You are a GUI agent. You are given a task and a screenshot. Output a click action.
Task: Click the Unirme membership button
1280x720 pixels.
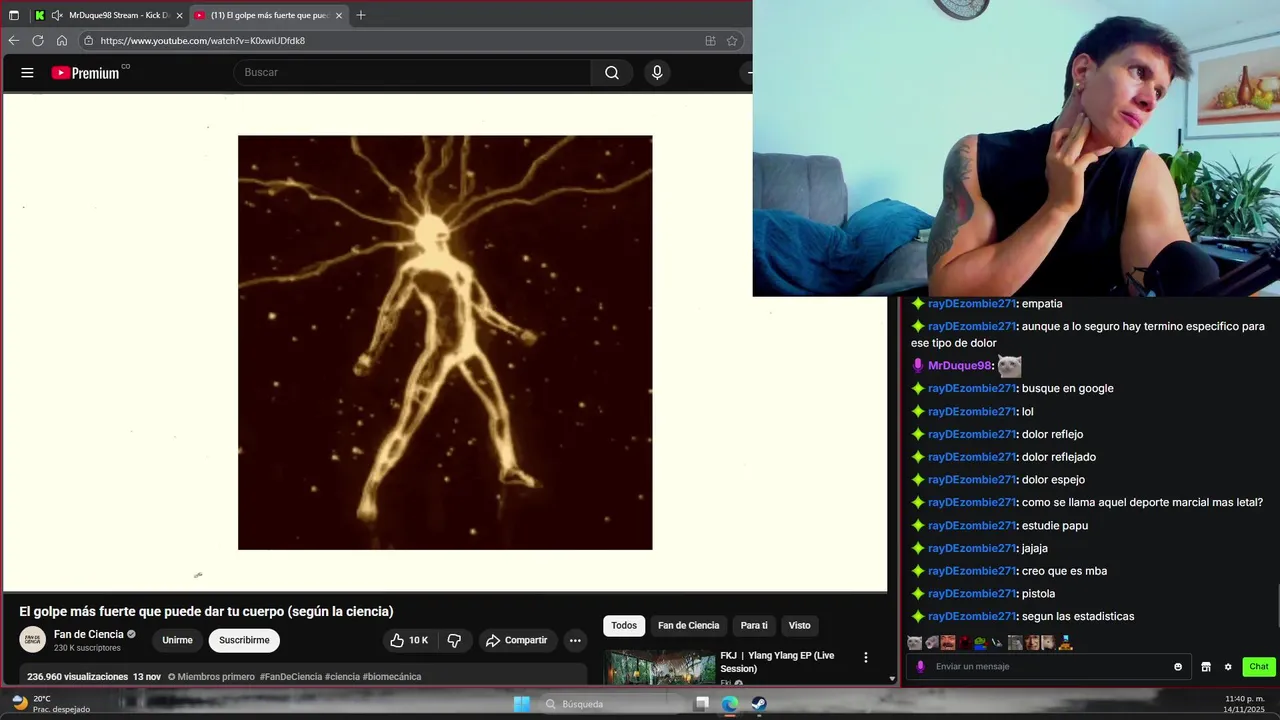coord(177,640)
